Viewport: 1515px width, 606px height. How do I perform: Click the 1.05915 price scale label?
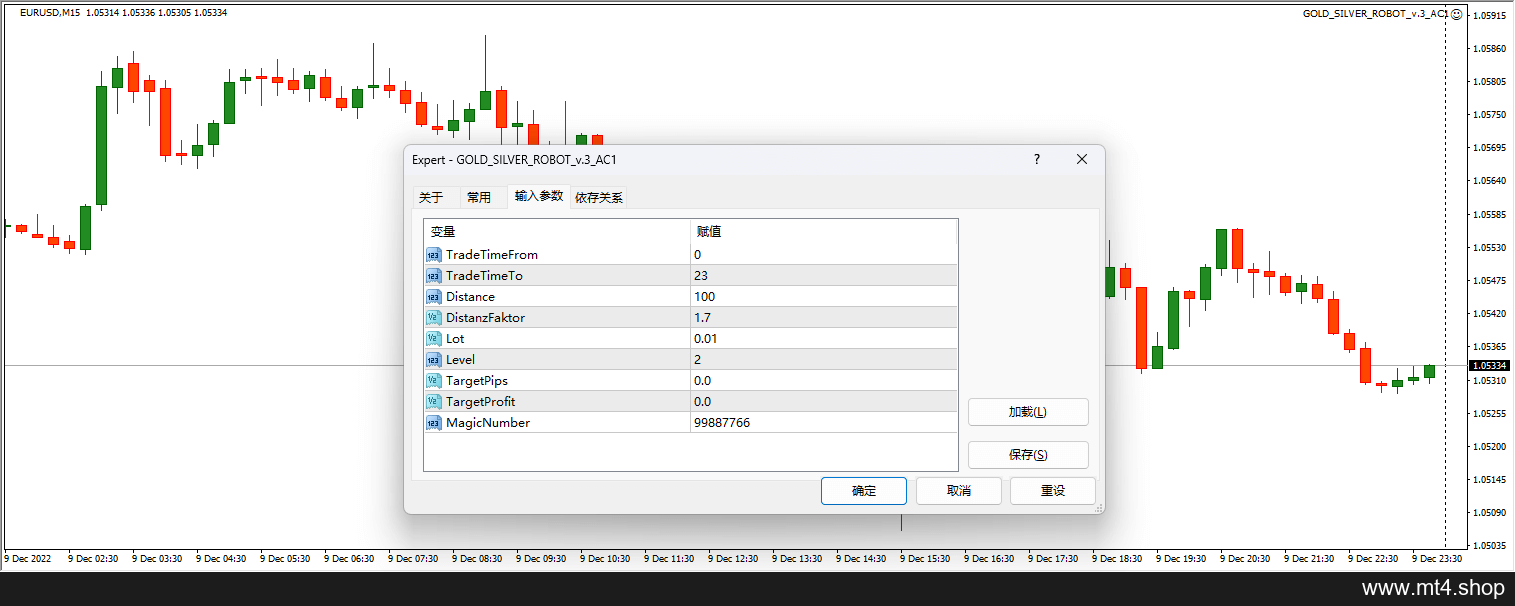[x=1491, y=16]
